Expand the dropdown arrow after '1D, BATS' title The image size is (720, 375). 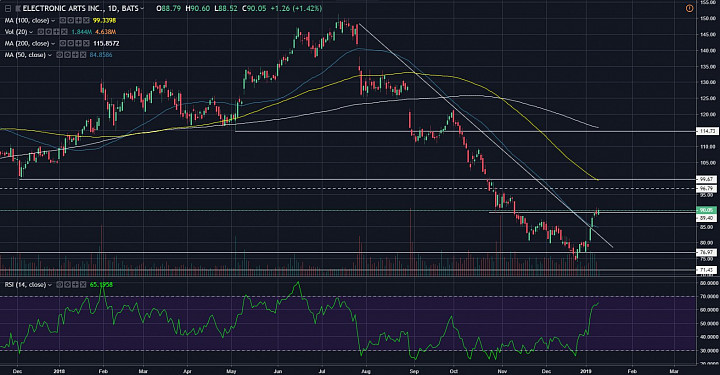pos(142,8)
